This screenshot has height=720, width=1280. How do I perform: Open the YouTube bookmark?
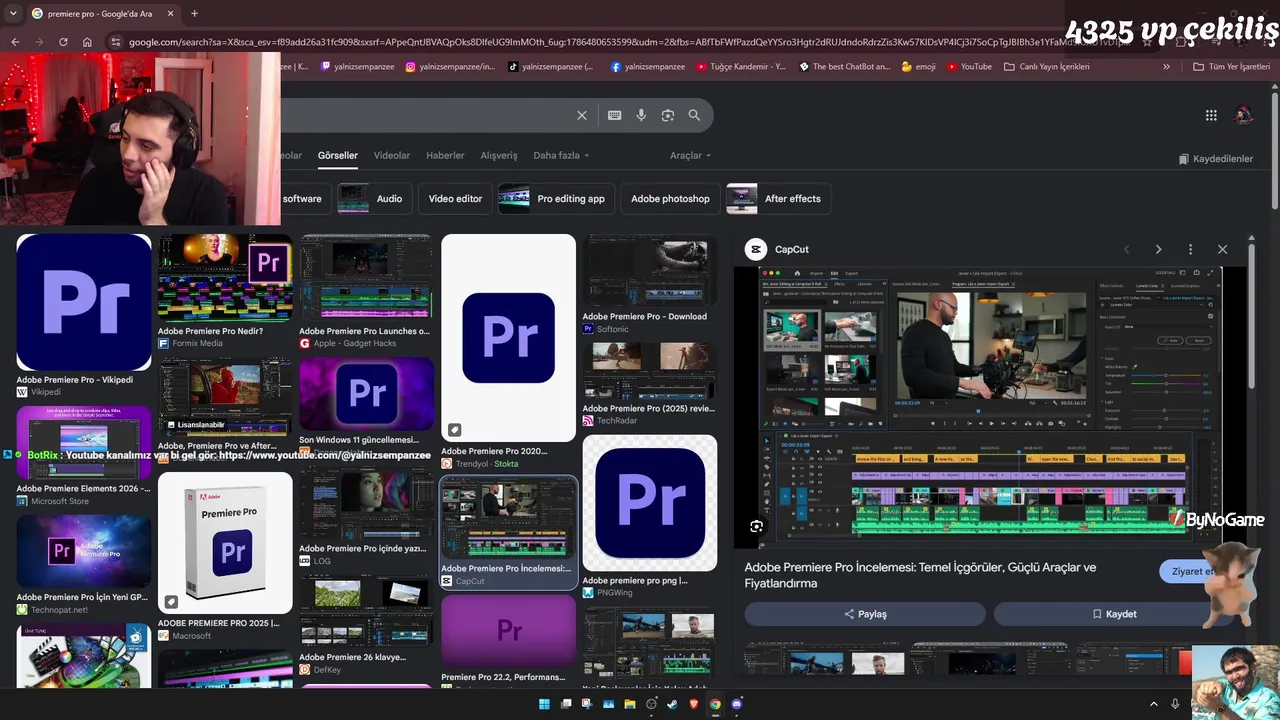click(x=968, y=67)
